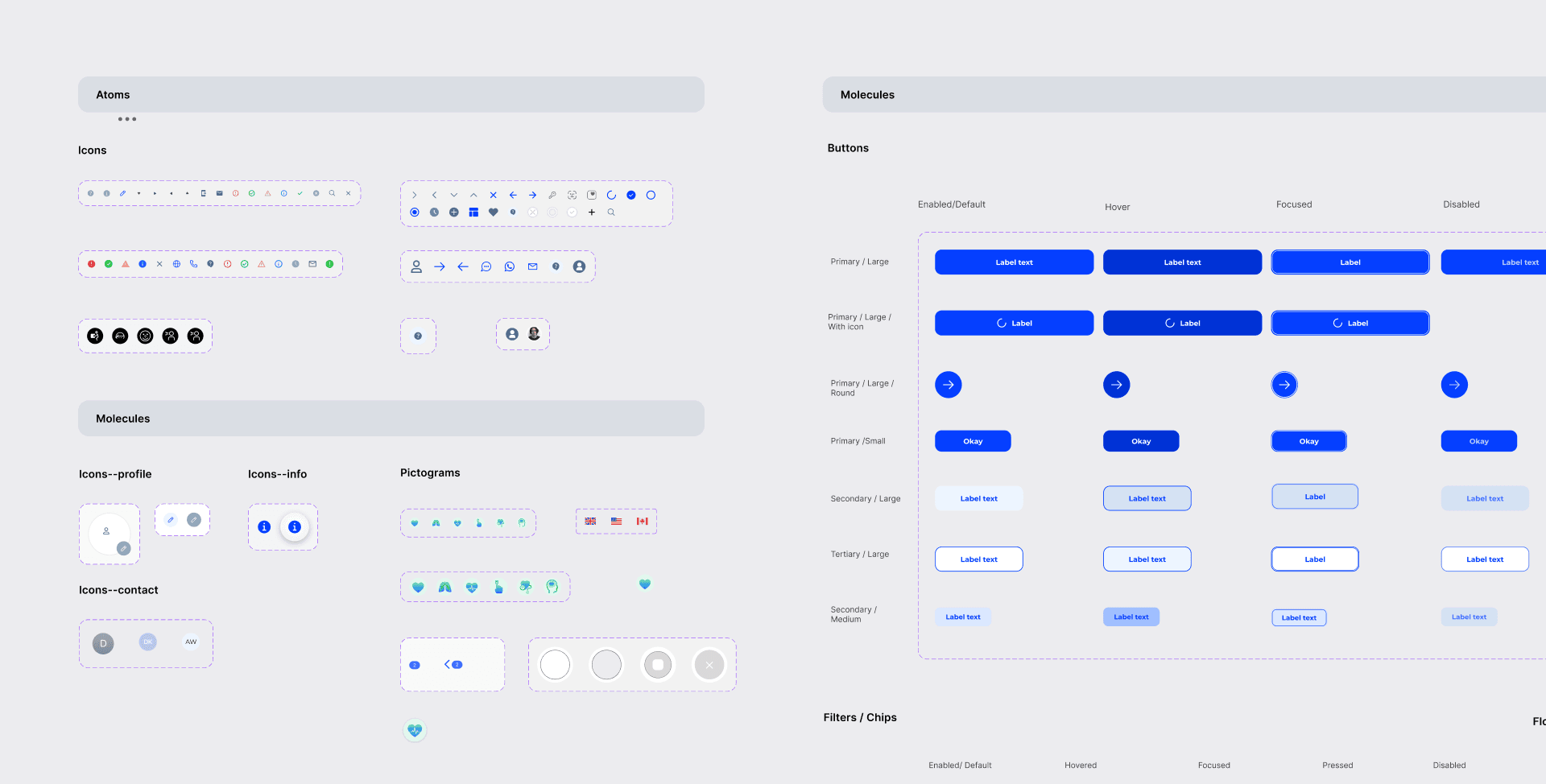The height and width of the screenshot is (784, 1546).
Task: Click the disabled white X circle icon
Action: [x=532, y=213]
